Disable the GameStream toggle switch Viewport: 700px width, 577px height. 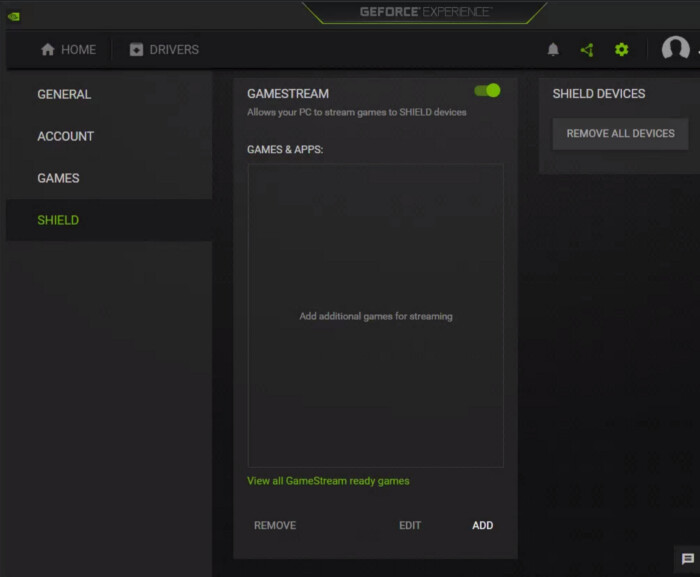(x=487, y=91)
